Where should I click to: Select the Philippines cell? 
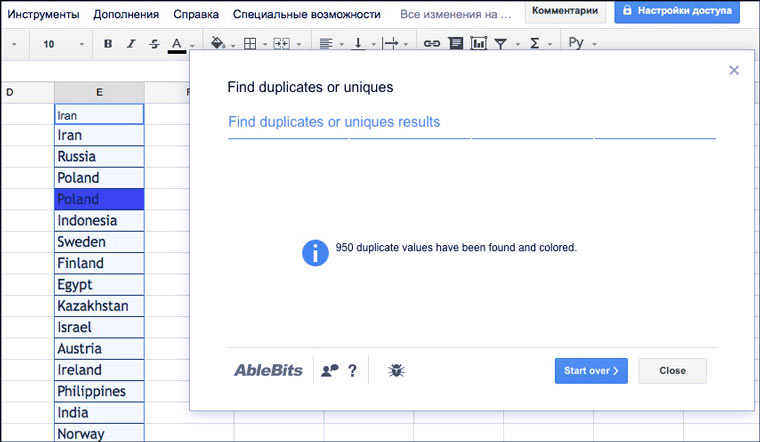pyautogui.click(x=99, y=391)
